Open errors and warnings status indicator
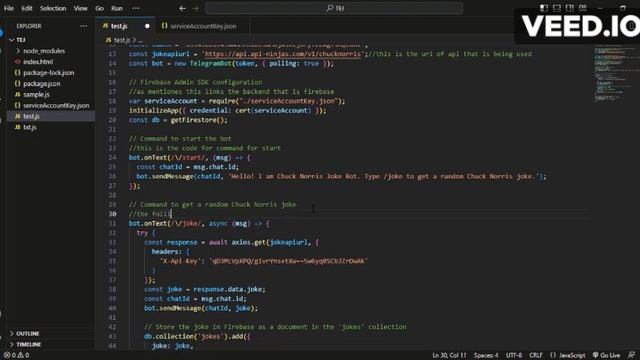 click(16, 356)
